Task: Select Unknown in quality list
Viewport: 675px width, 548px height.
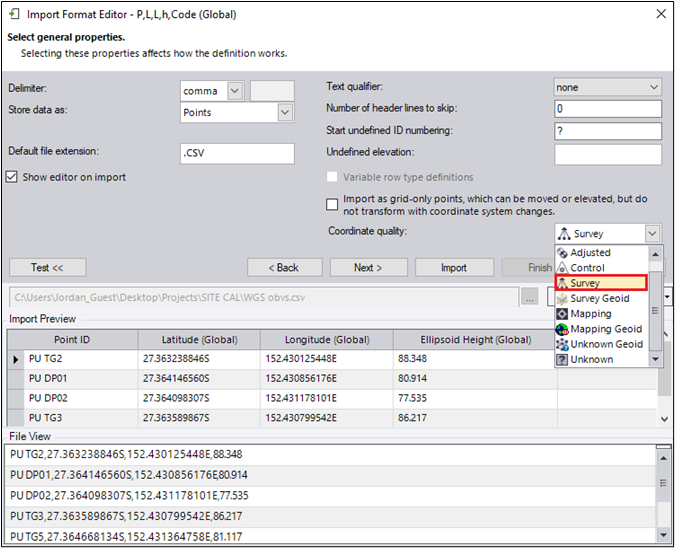Action: tap(602, 359)
